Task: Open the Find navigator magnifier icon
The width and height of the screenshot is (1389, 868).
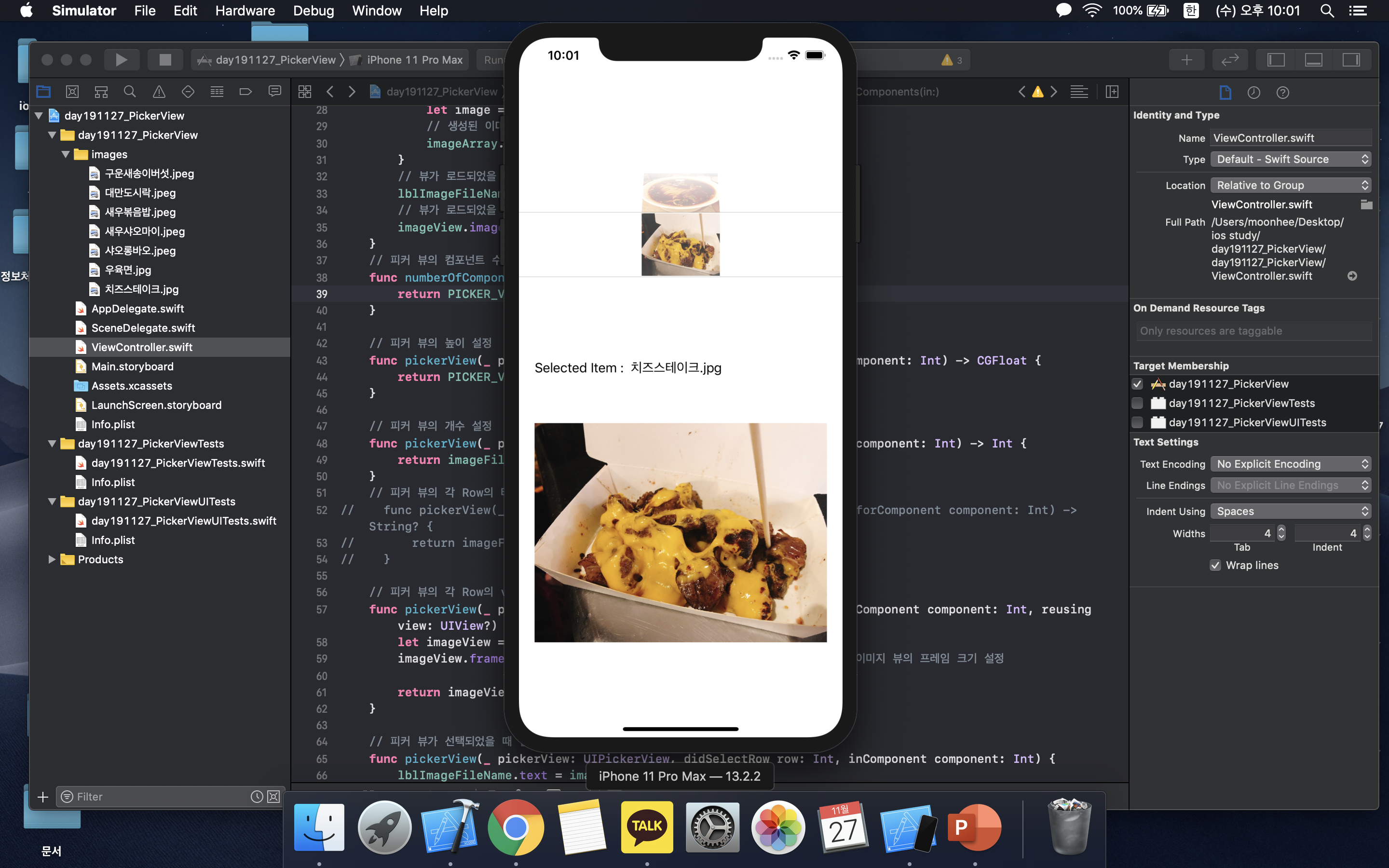Action: tap(130, 92)
